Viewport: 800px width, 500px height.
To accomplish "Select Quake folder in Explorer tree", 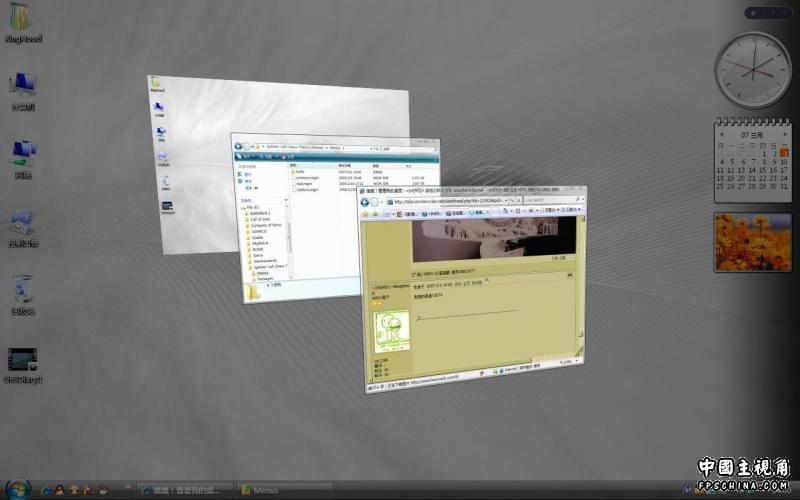I will click(257, 237).
